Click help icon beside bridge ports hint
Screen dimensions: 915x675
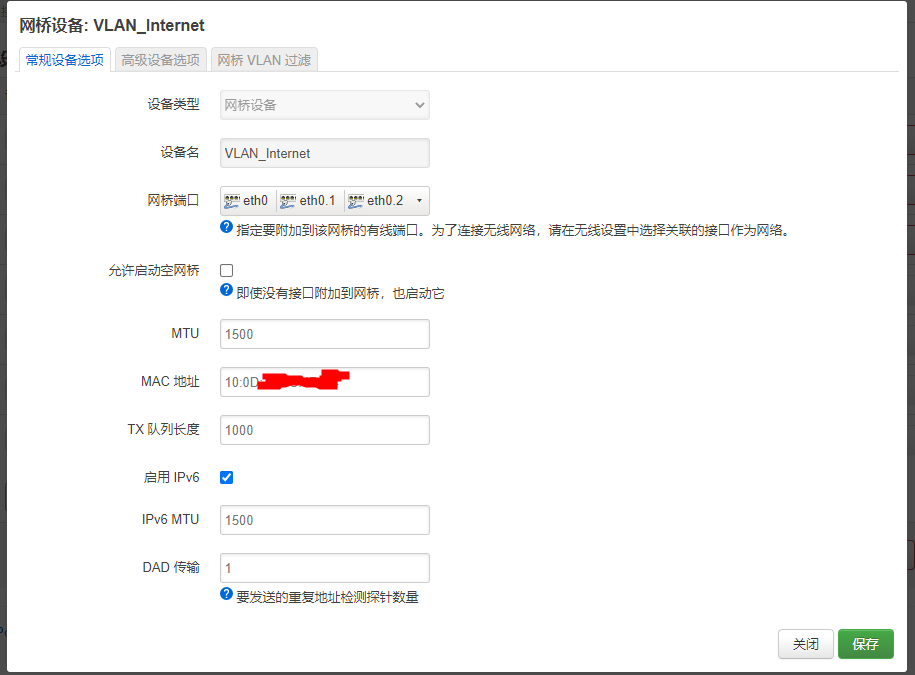pyautogui.click(x=226, y=227)
